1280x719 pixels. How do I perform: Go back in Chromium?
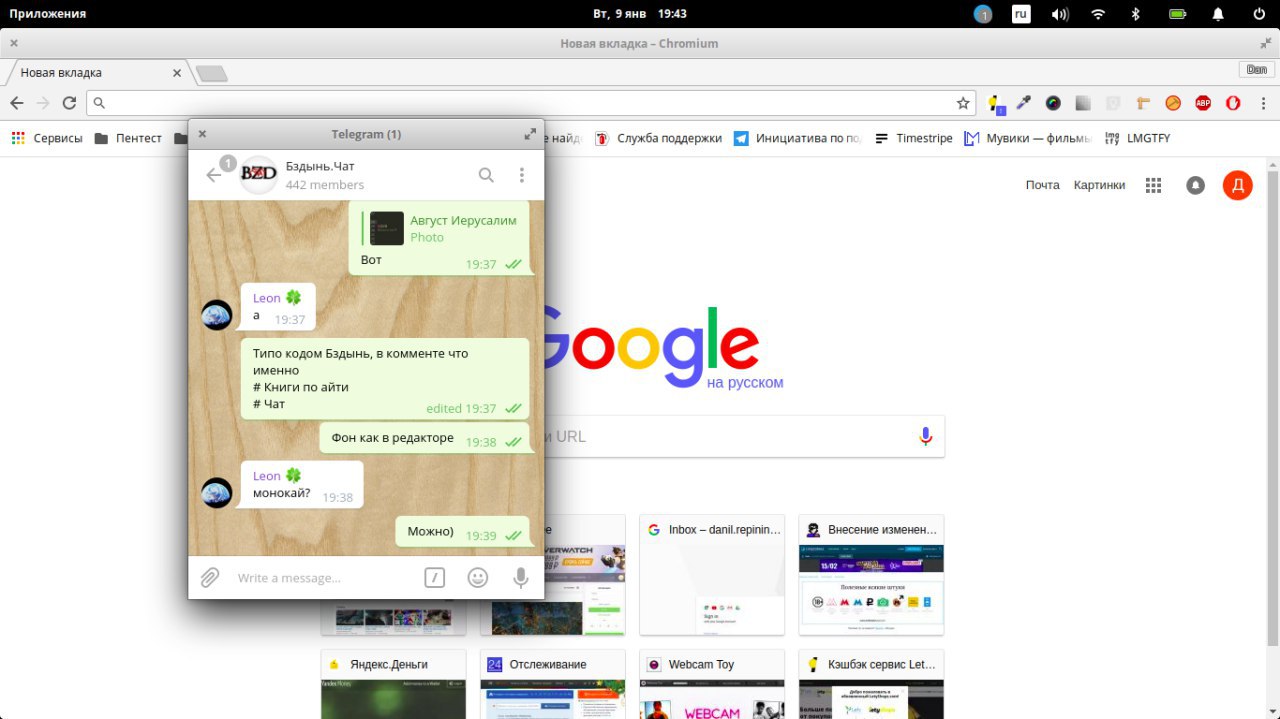click(x=17, y=103)
